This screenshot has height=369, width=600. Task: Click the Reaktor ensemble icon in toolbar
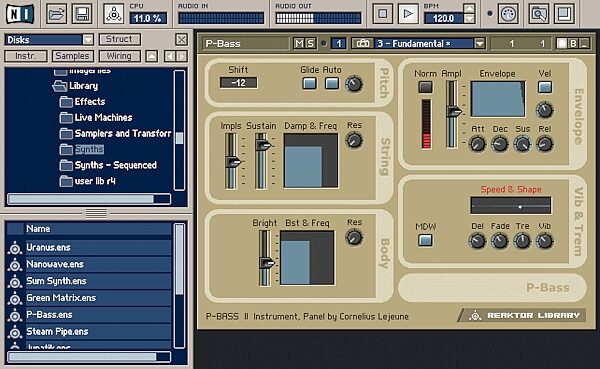click(114, 14)
